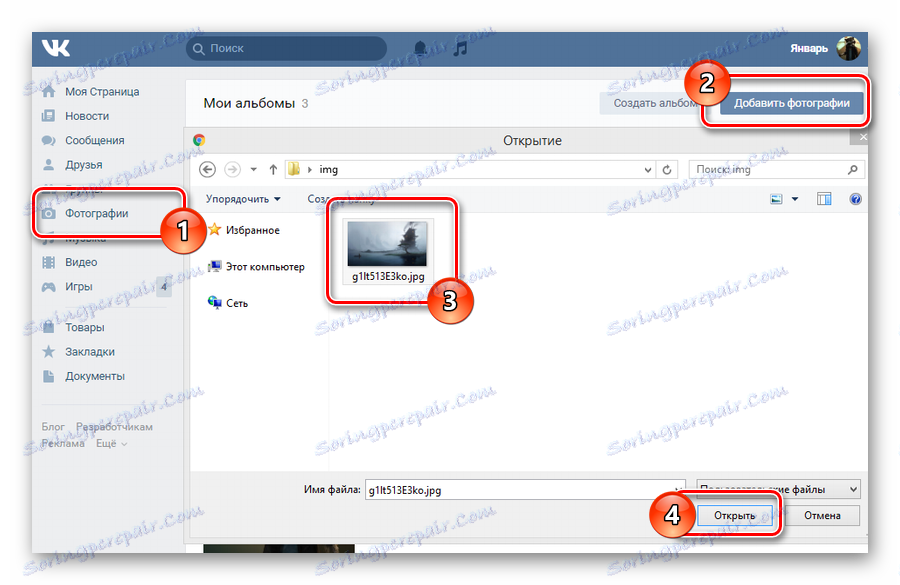
Task: Open Закладки section
Action: pyautogui.click(x=90, y=352)
